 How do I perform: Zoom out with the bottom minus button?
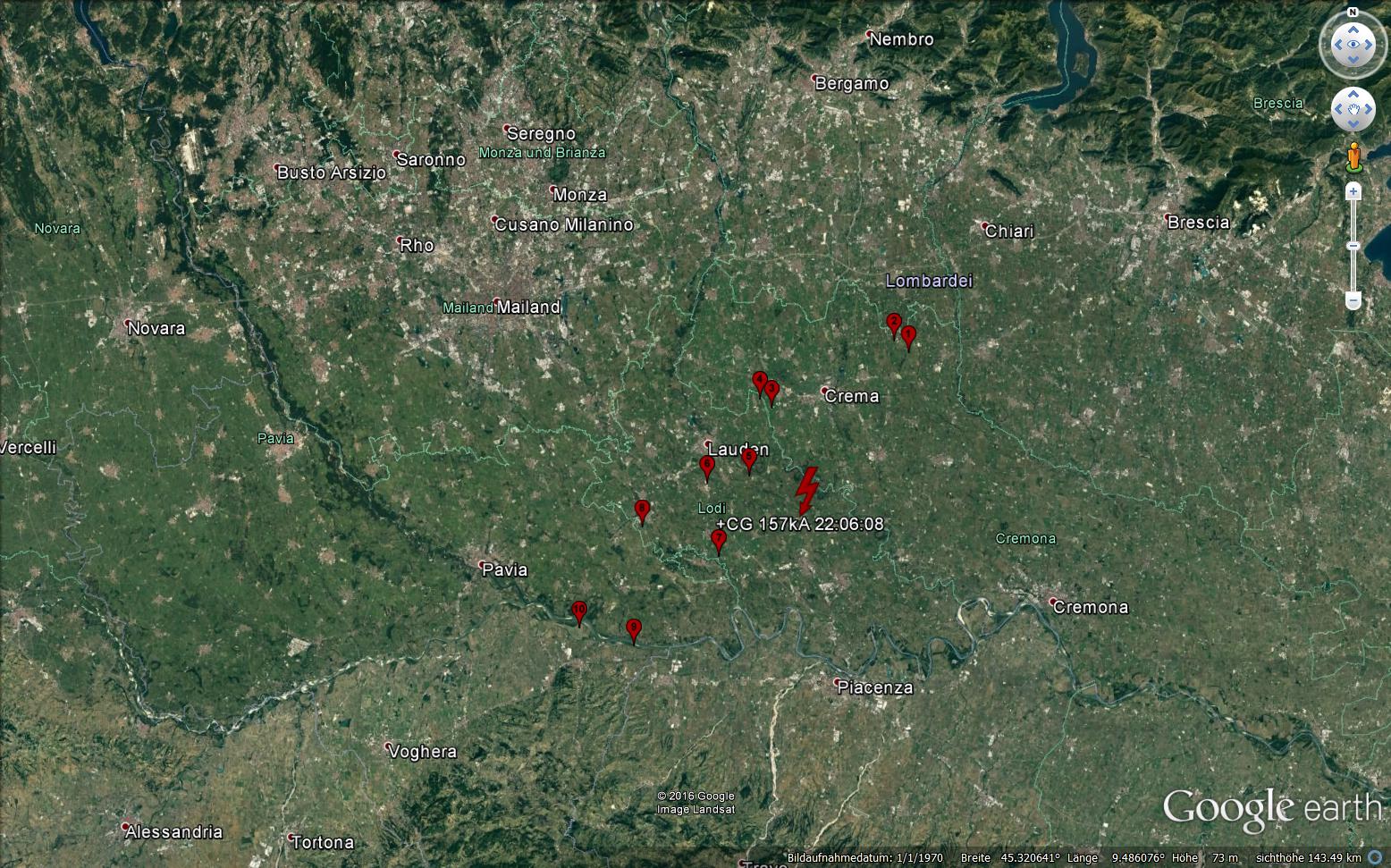point(1353,301)
